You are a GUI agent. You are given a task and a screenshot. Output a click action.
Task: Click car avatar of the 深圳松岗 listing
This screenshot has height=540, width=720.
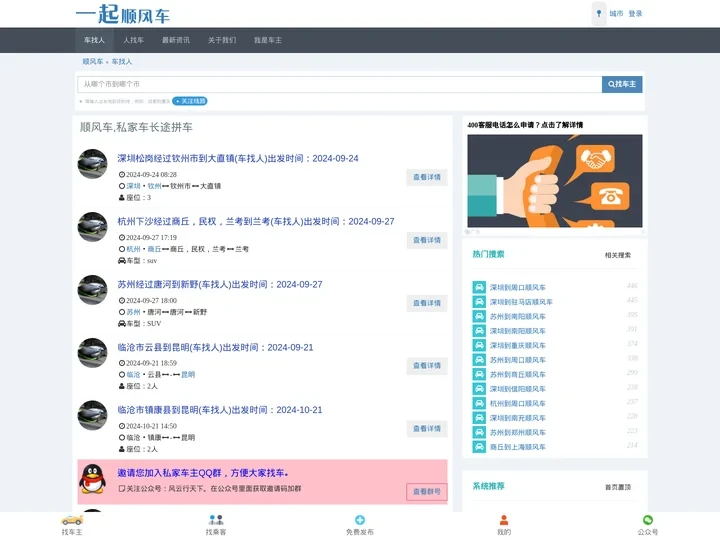92,164
